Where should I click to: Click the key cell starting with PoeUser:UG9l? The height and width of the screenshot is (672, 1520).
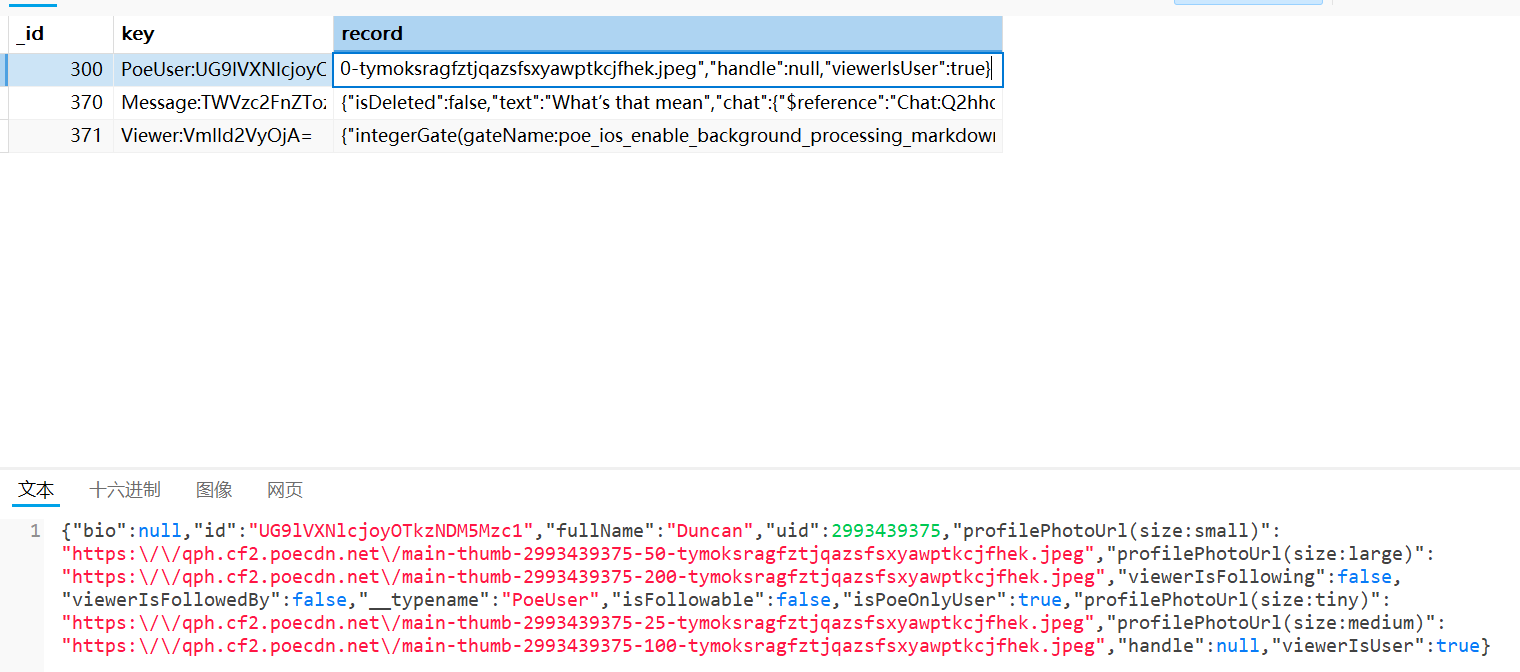[x=223, y=70]
